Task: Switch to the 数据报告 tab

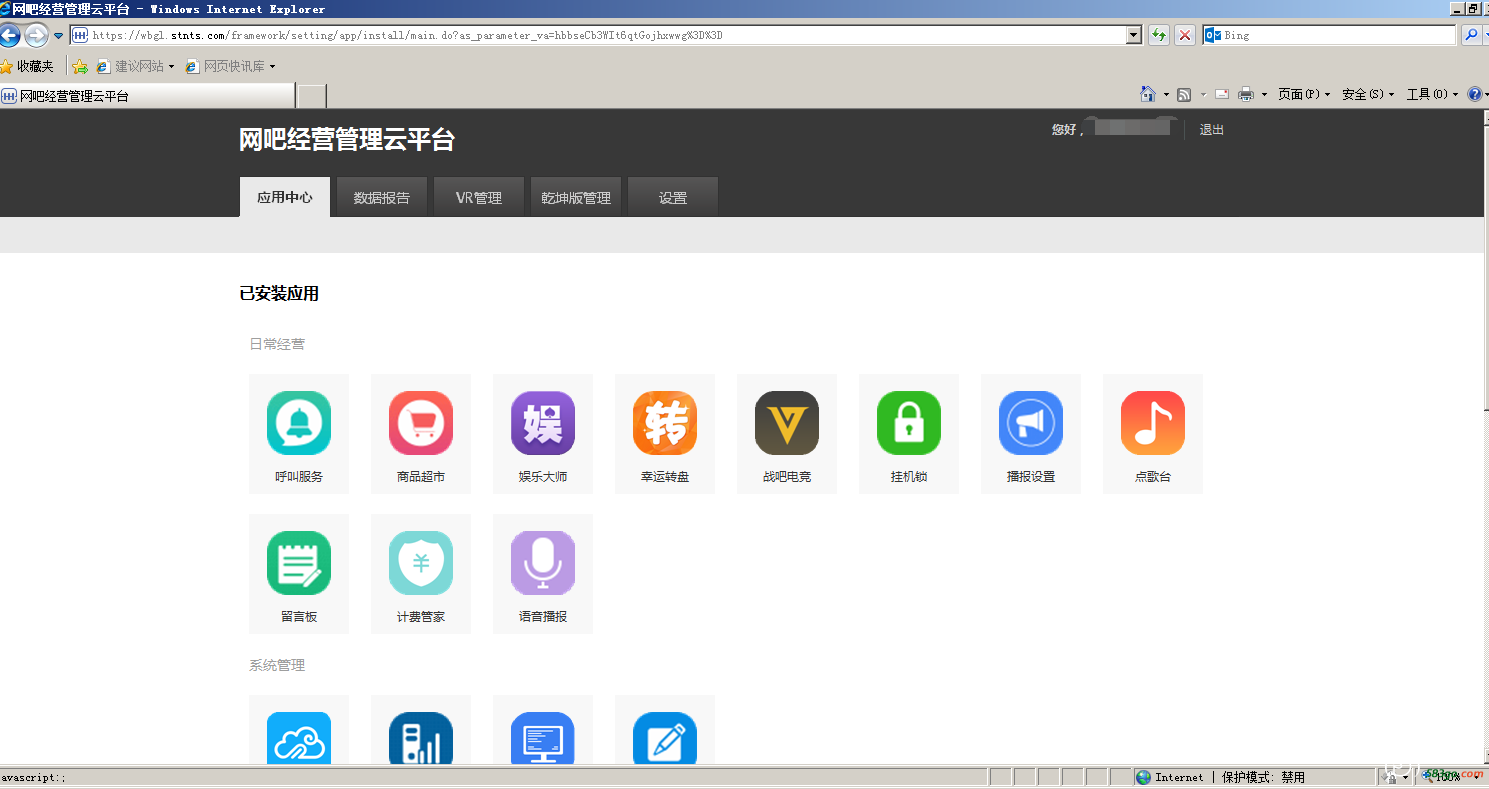Action: tap(382, 198)
